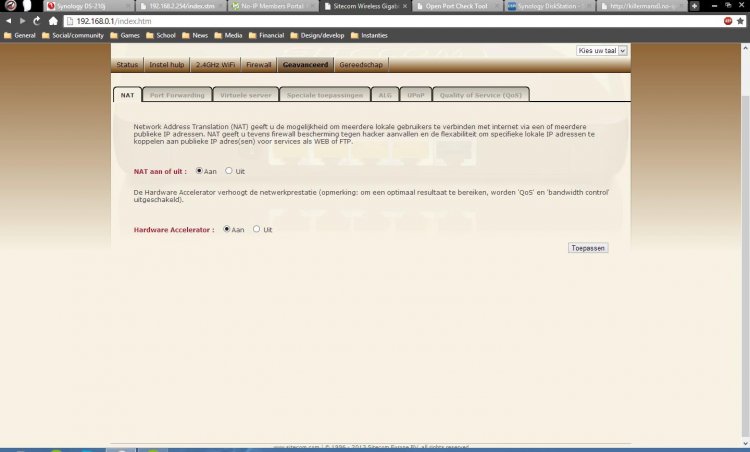
Task: Open the General bookmarks folder
Action: tap(22, 34)
